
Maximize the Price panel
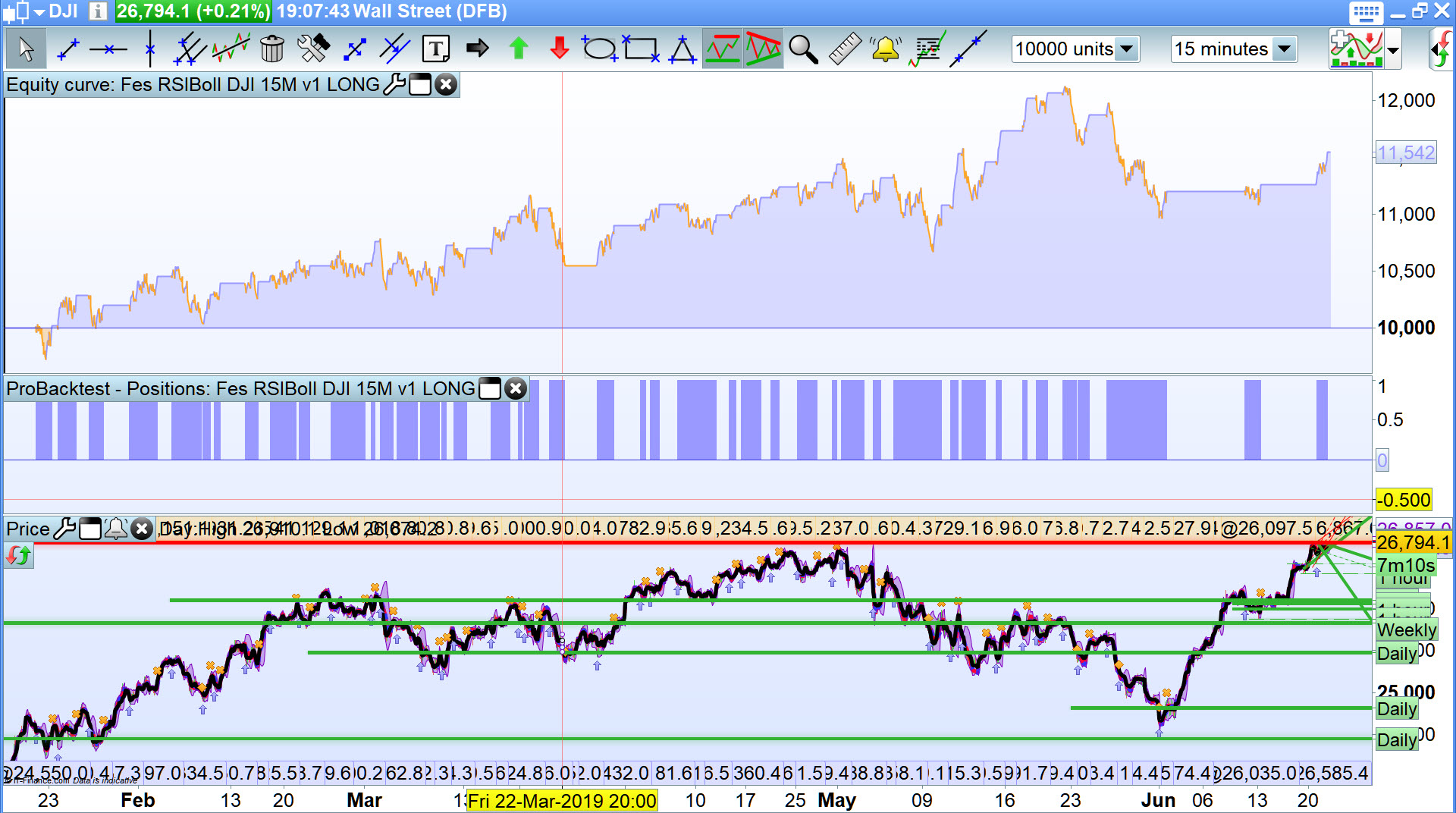[90, 529]
